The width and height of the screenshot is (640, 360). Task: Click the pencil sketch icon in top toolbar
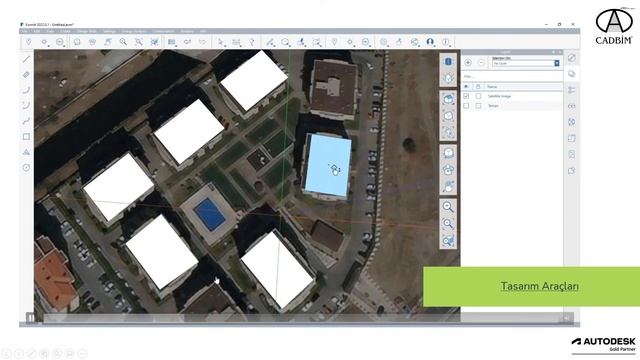tap(270, 42)
